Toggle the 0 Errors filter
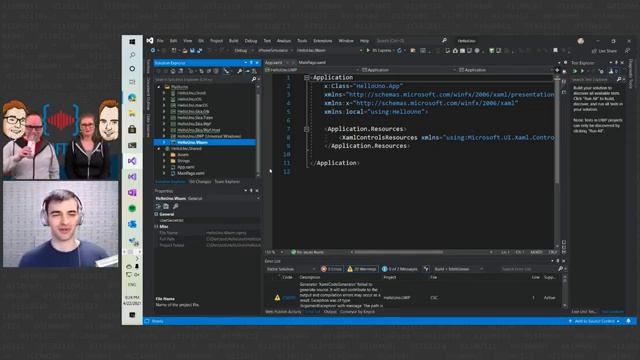This screenshot has width=640, height=360. tap(332, 269)
